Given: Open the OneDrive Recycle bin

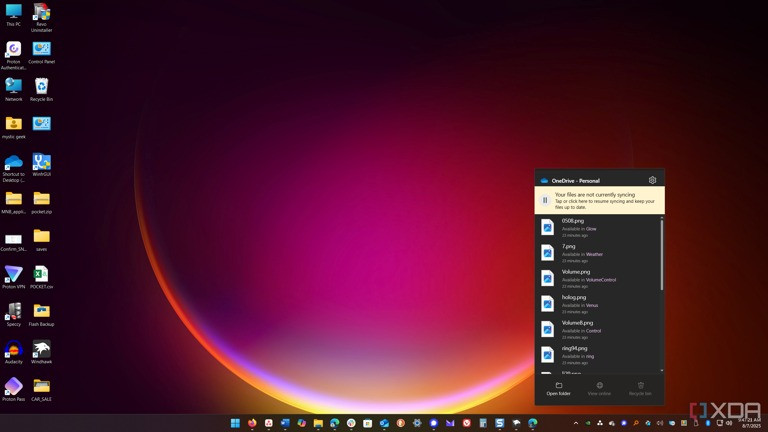Looking at the screenshot, I should (x=640, y=389).
